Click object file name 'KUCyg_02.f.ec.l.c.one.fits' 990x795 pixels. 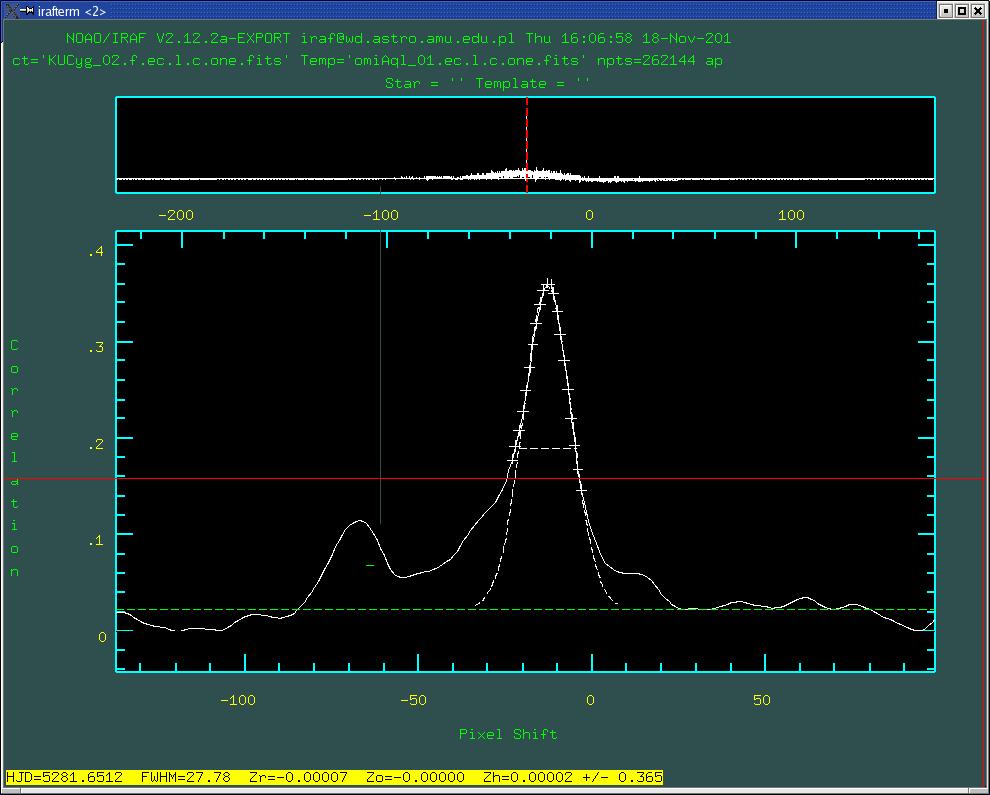pos(165,61)
